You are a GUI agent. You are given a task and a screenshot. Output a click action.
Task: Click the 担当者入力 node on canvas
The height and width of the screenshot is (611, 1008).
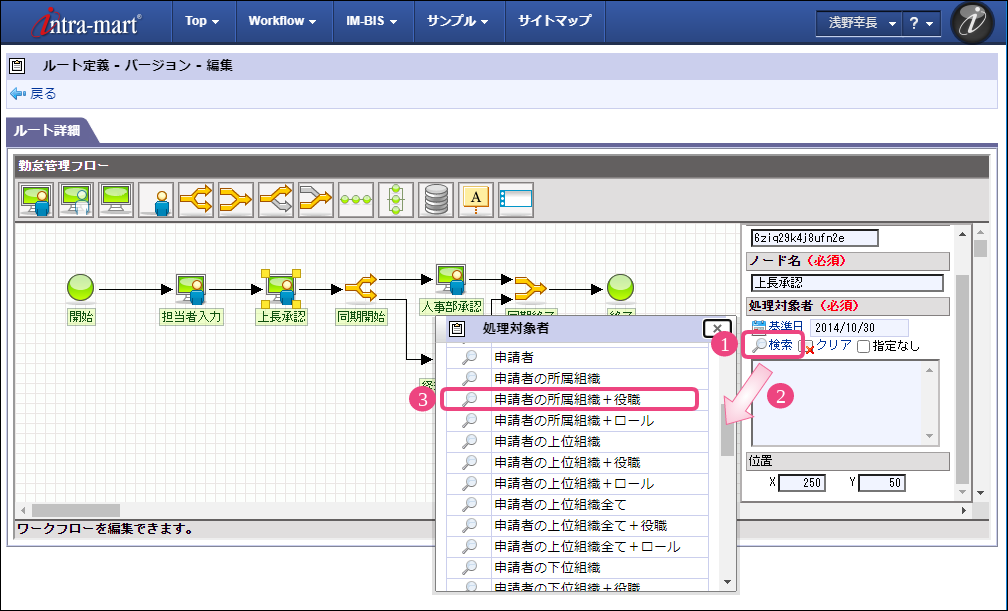[191, 289]
